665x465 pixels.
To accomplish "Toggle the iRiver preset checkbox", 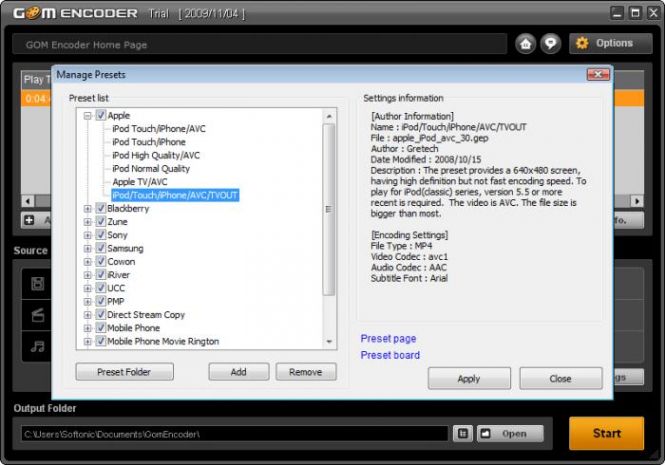I will (101, 275).
